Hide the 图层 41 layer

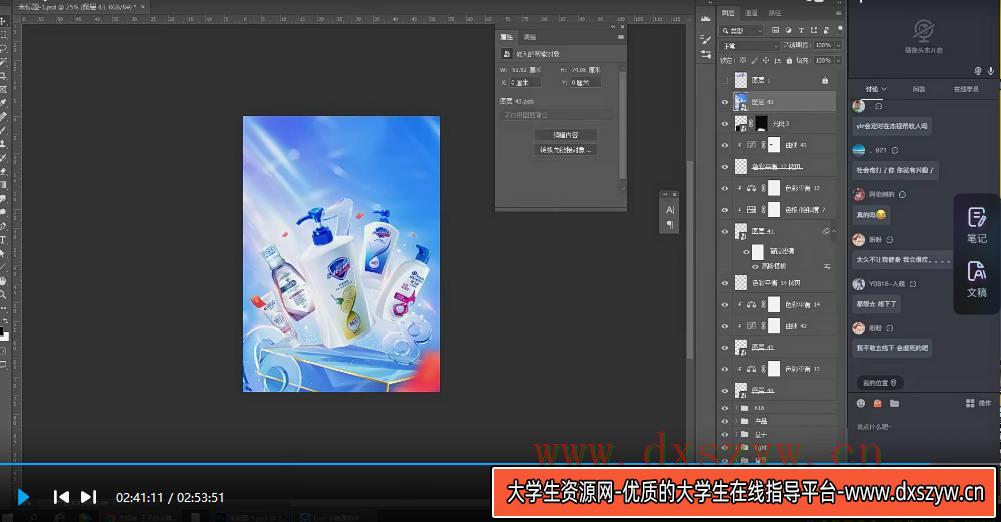[725, 232]
